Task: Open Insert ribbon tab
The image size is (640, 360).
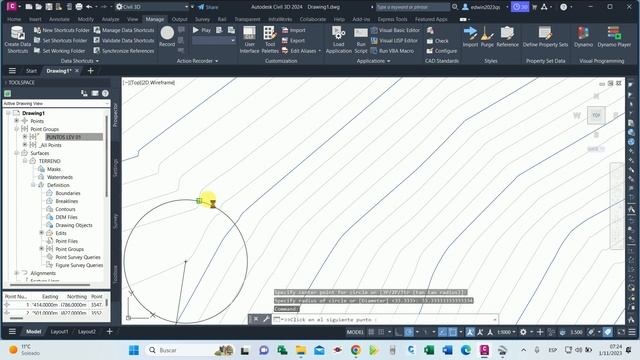Action: 35,19
